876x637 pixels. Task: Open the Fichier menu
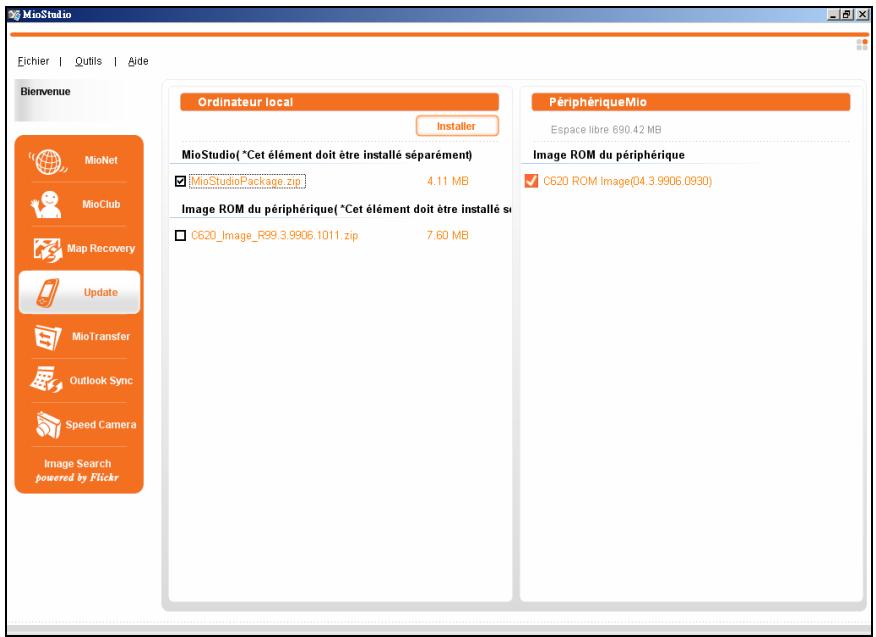(x=34, y=61)
